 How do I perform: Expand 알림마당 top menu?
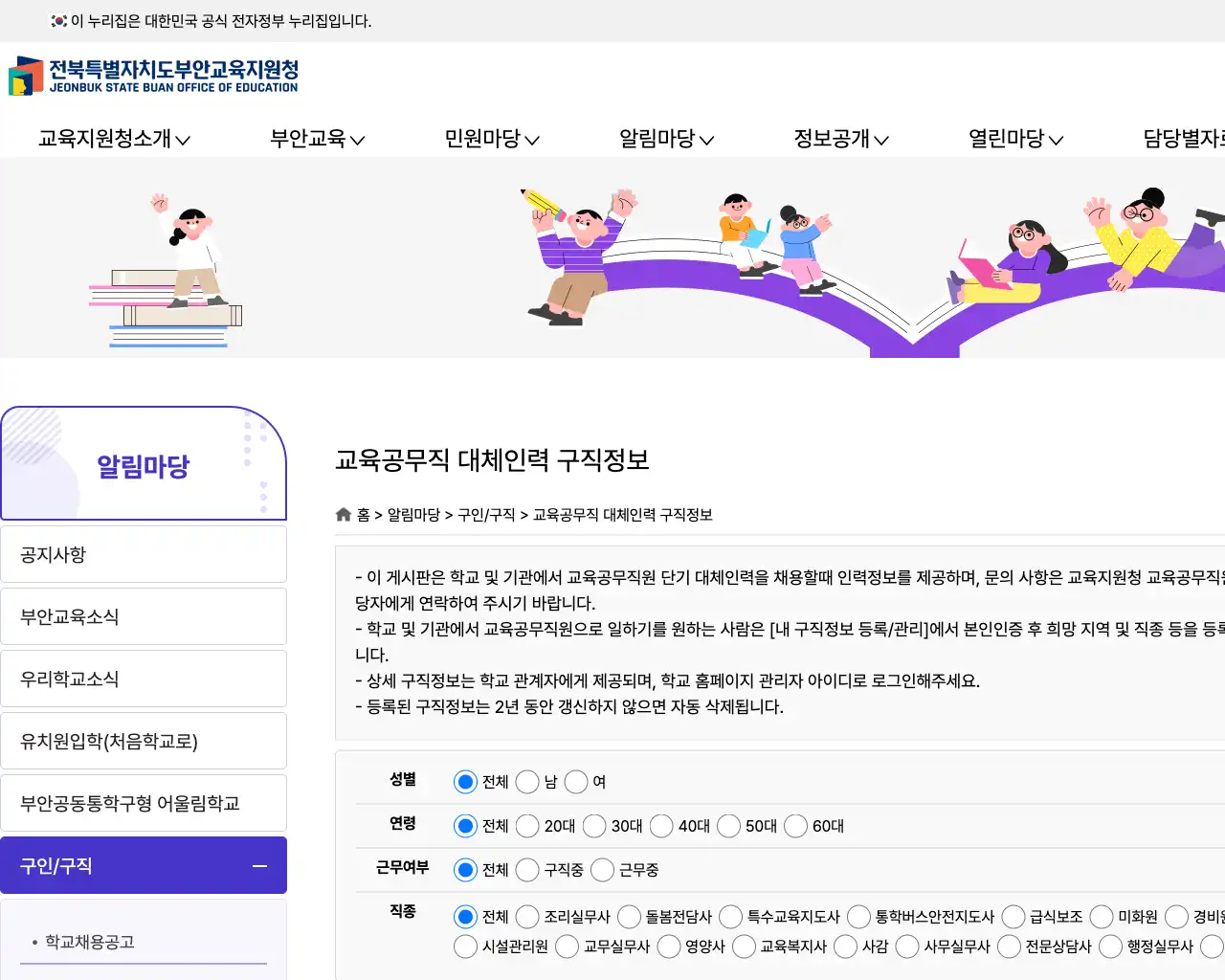coord(667,139)
